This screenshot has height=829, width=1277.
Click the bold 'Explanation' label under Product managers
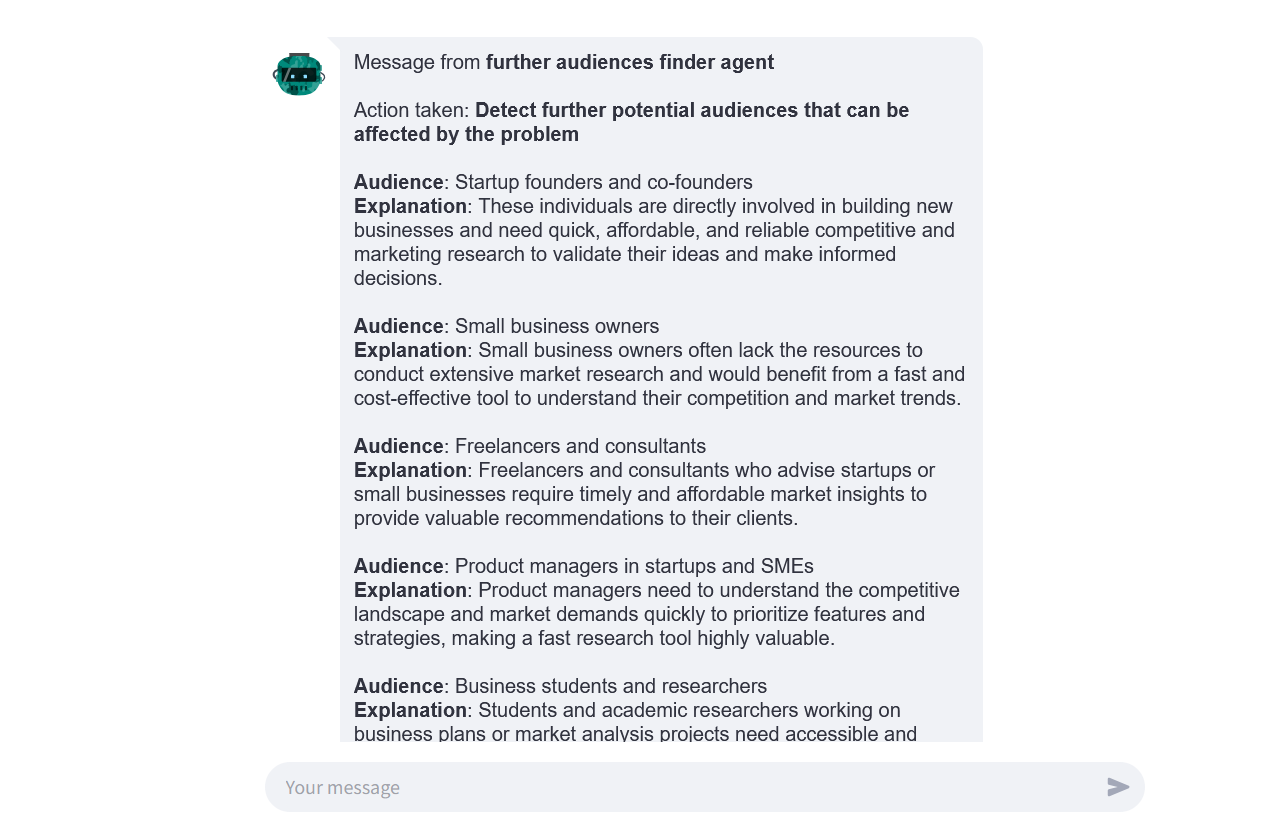410,590
